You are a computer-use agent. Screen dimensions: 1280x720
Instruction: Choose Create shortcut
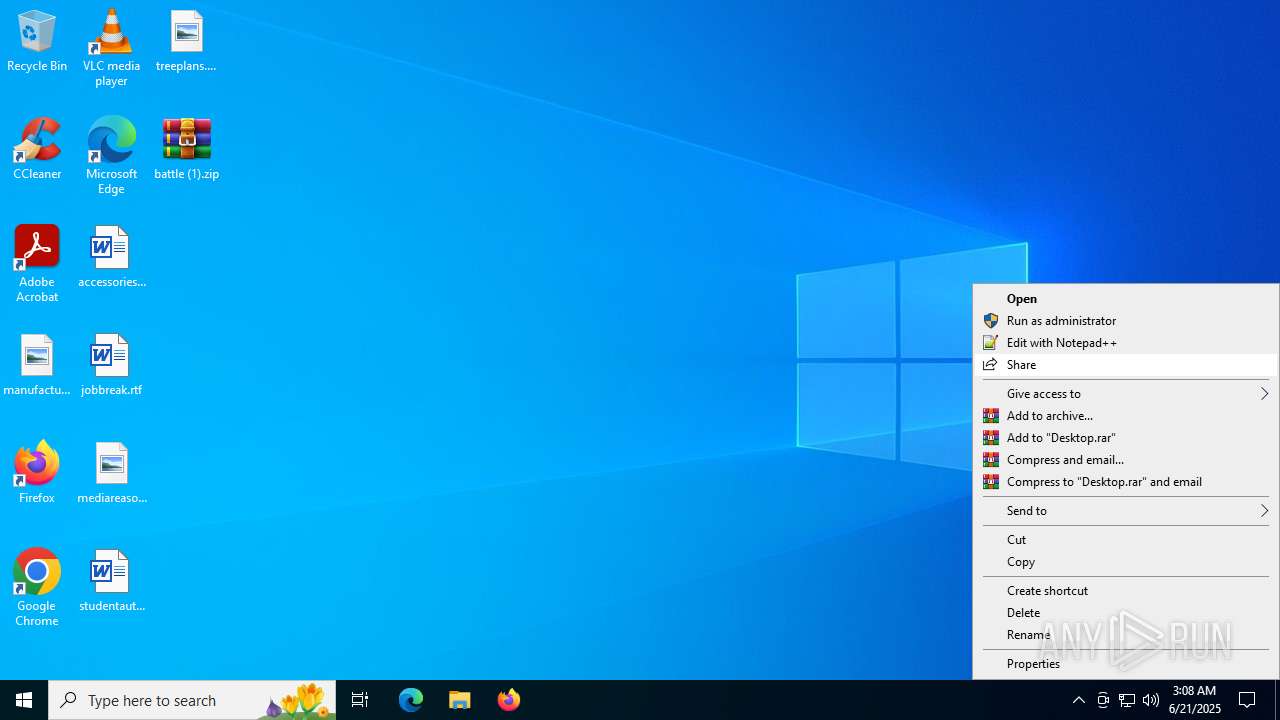[x=1126, y=591]
